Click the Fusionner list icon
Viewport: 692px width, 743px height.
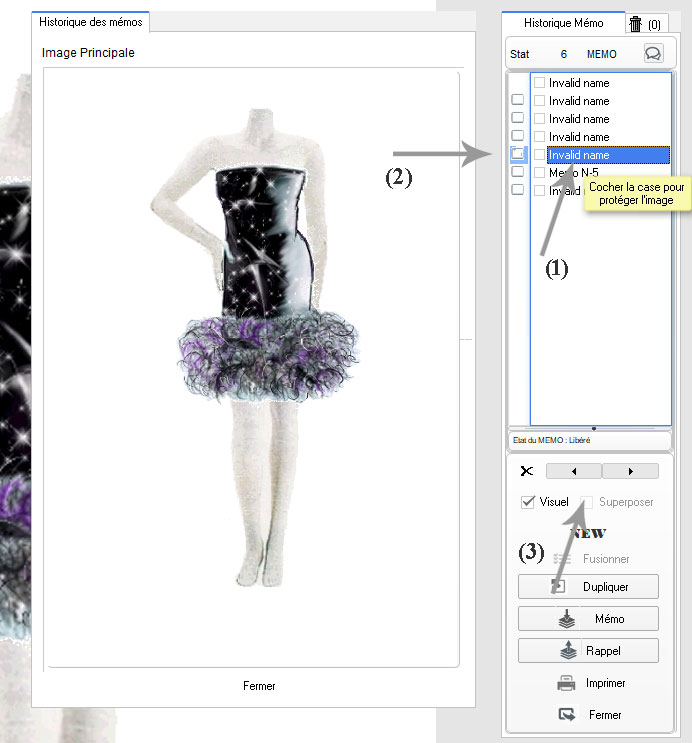[x=562, y=559]
